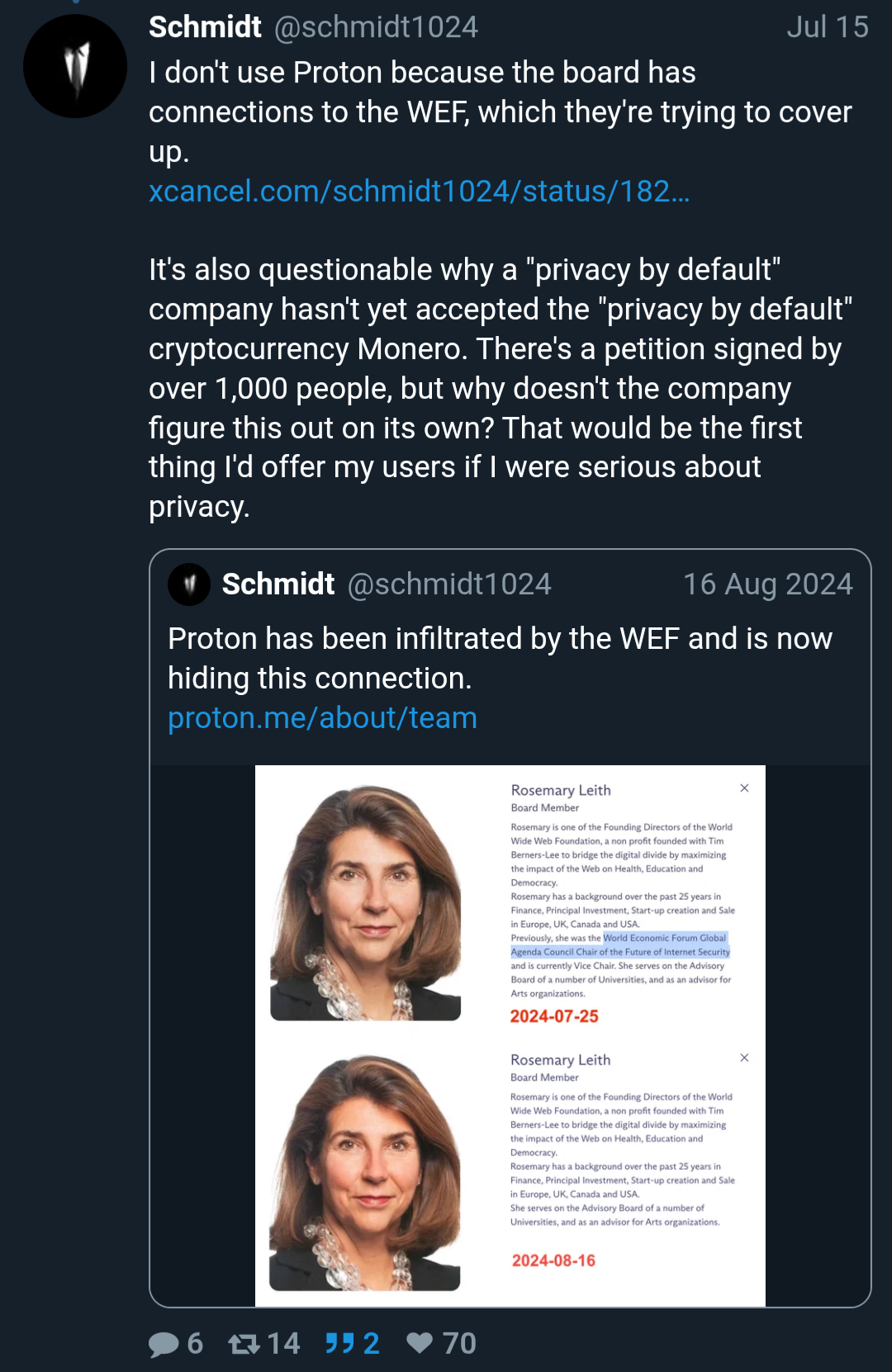Close the top Rosemary Leith card
Image resolution: width=892 pixels, height=1372 pixels.
pos(744,788)
